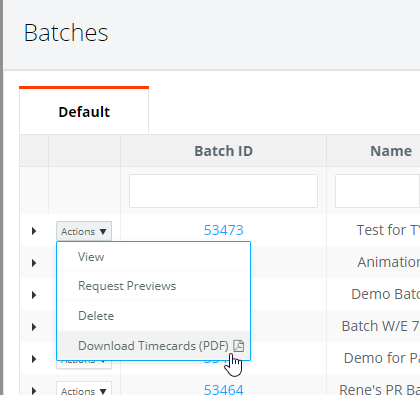420x395 pixels.
Task: Focus the Batch ID filter field
Action: point(223,191)
